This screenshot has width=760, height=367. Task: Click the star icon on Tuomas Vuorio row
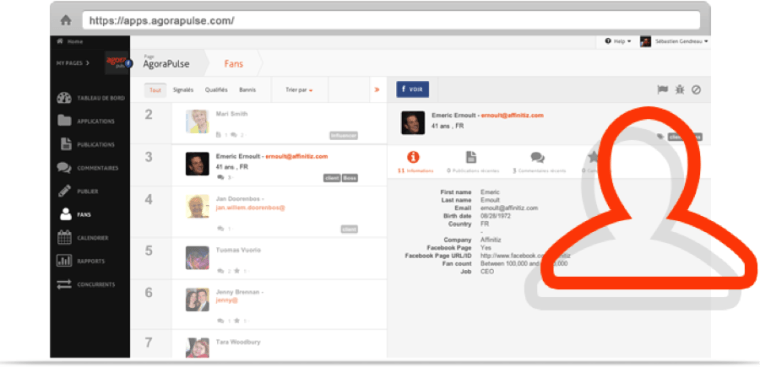click(x=237, y=271)
